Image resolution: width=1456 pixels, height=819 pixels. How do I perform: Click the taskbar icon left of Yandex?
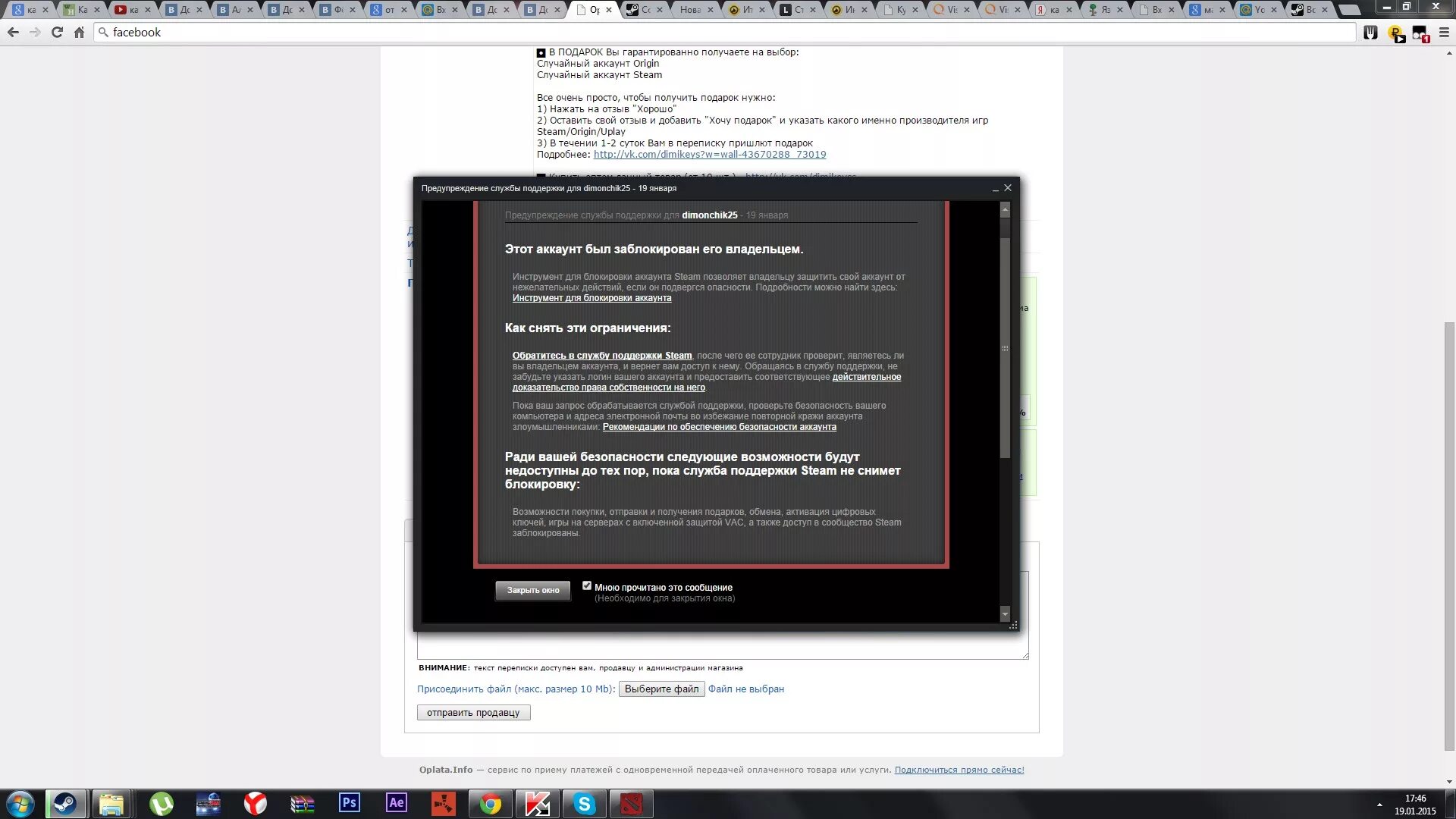[208, 804]
